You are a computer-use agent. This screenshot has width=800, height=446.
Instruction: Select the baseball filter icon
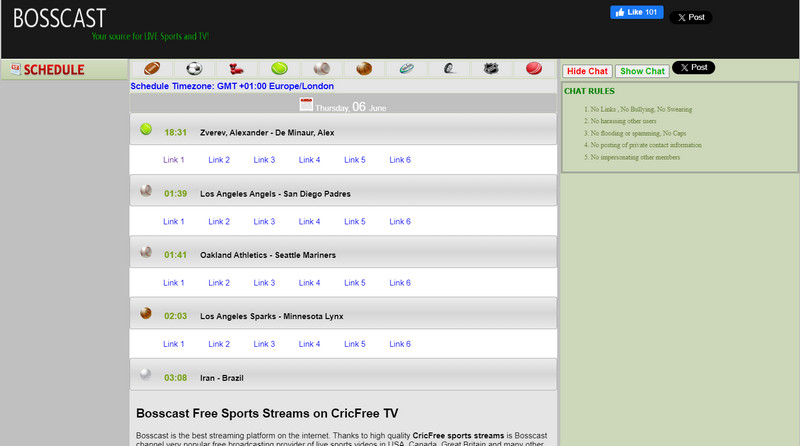point(321,68)
